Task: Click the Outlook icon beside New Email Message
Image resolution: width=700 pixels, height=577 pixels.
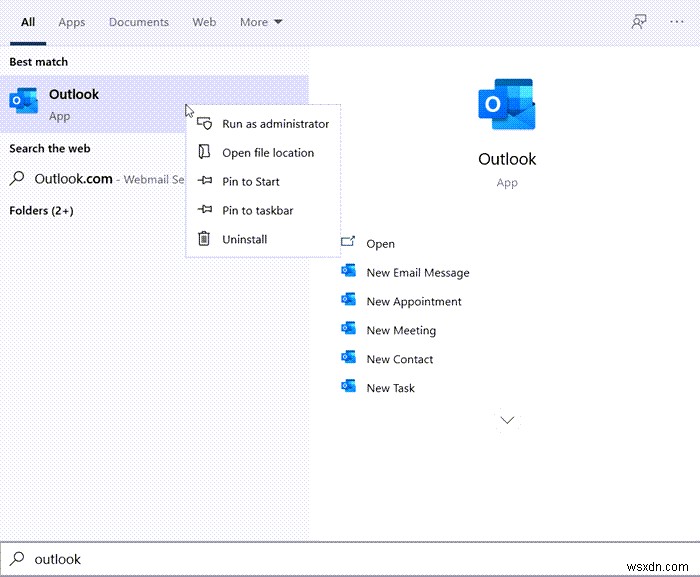Action: coord(348,271)
